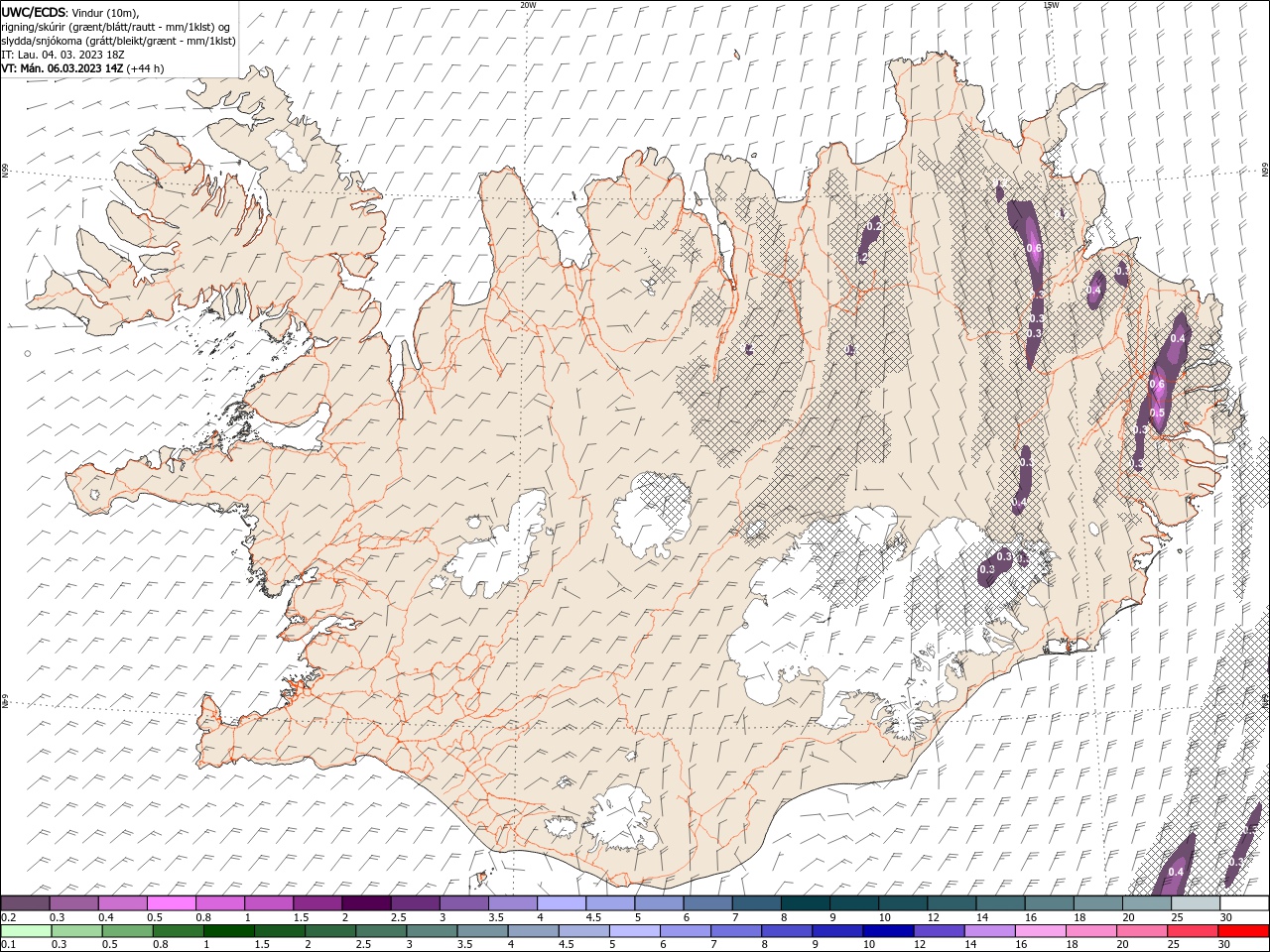Viewport: 1270px width, 952px height.
Task: Click the '20W' longitude label
Action: coord(528,5)
